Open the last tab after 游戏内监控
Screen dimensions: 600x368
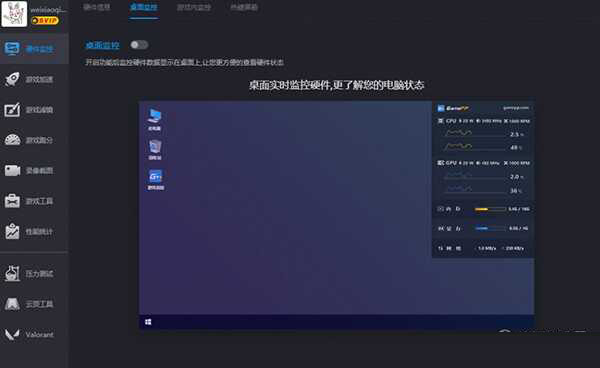click(244, 7)
